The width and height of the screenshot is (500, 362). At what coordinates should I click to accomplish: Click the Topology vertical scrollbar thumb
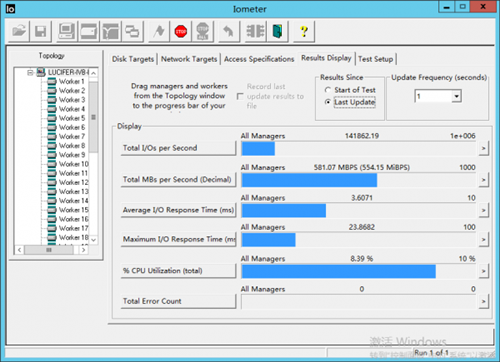[x=94, y=117]
